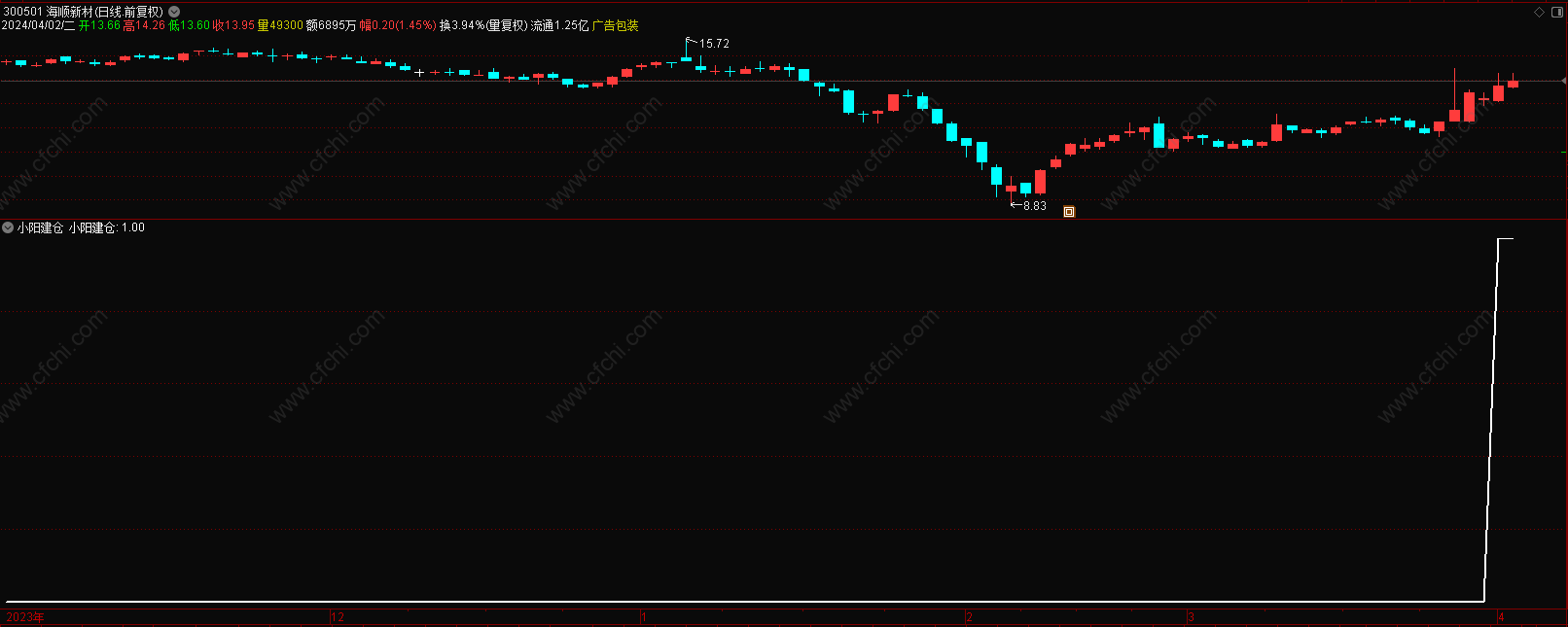The height and width of the screenshot is (627, 1568).
Task: Click the stock title 300501 海顺新材
Action: pos(83,12)
